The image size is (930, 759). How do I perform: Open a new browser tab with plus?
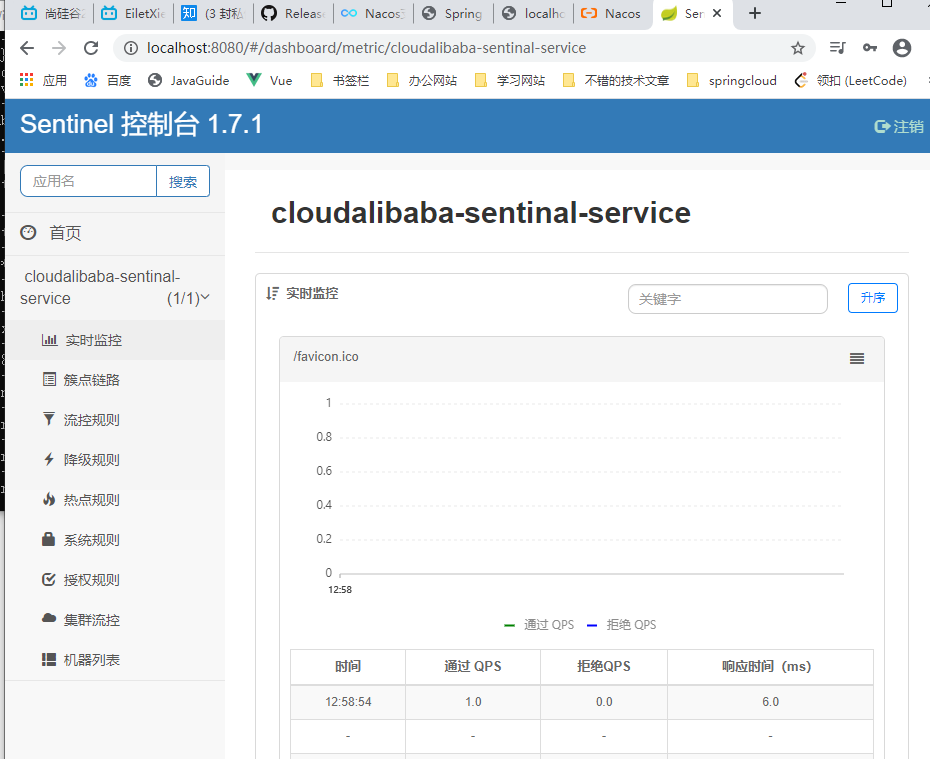point(754,13)
